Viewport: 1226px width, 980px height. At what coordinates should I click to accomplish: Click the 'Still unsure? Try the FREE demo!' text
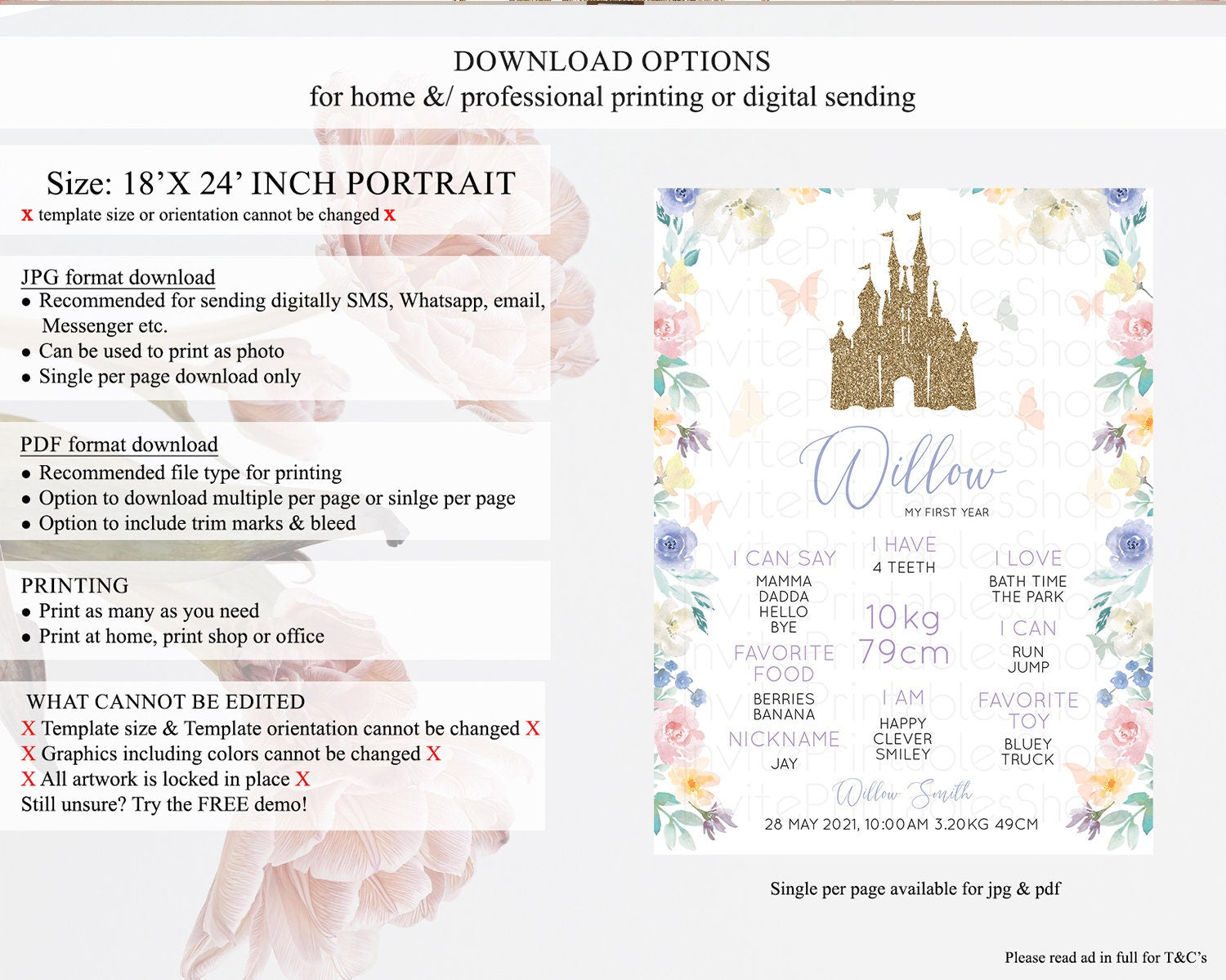[x=164, y=804]
